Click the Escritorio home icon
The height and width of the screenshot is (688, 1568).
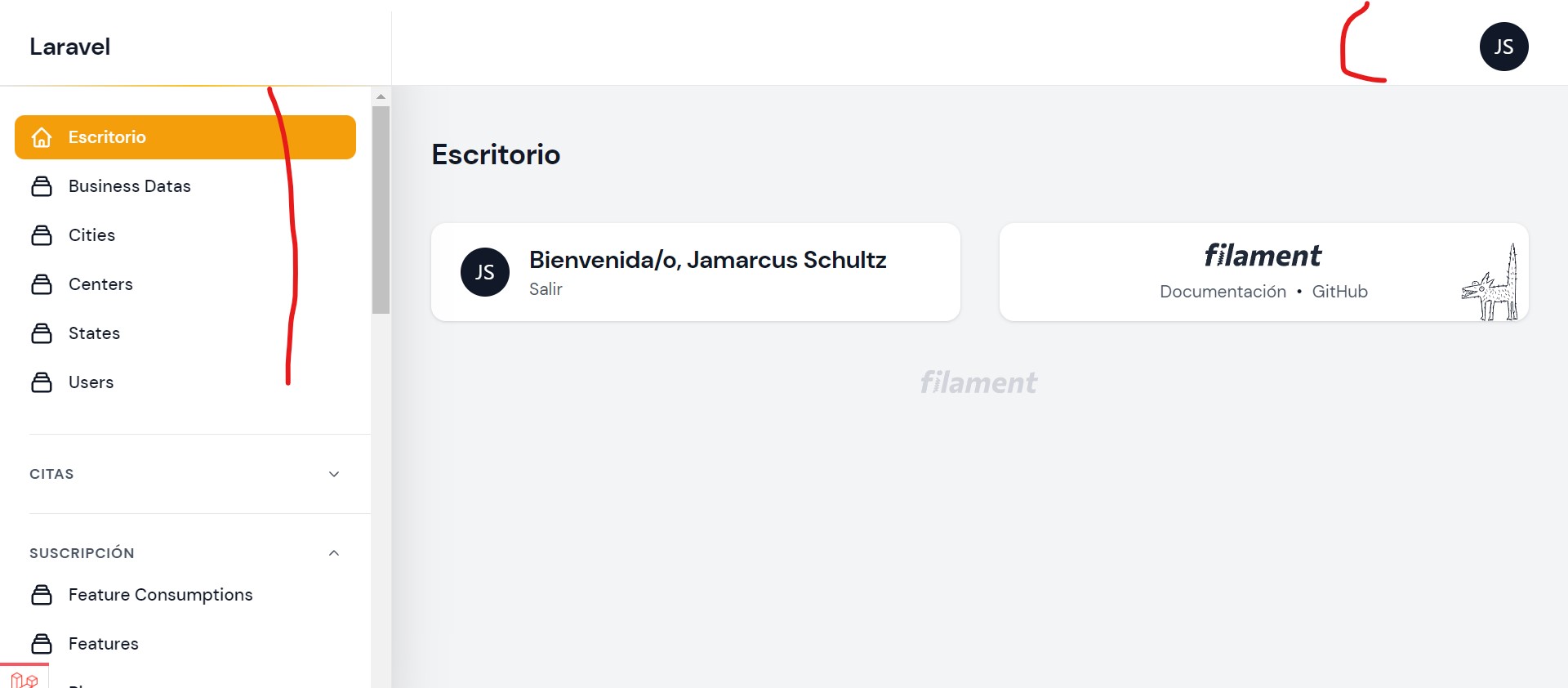tap(42, 137)
